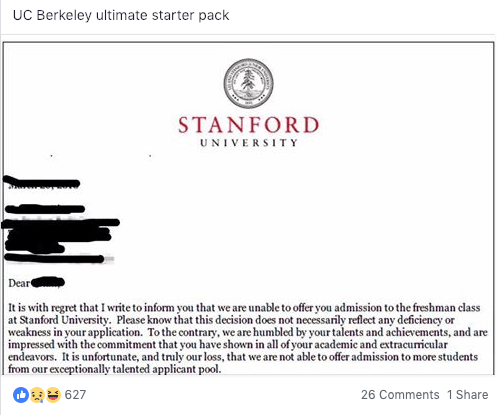Click the sentence beginning "Please know that this decision"
The width and height of the screenshot is (498, 415).
[231, 326]
